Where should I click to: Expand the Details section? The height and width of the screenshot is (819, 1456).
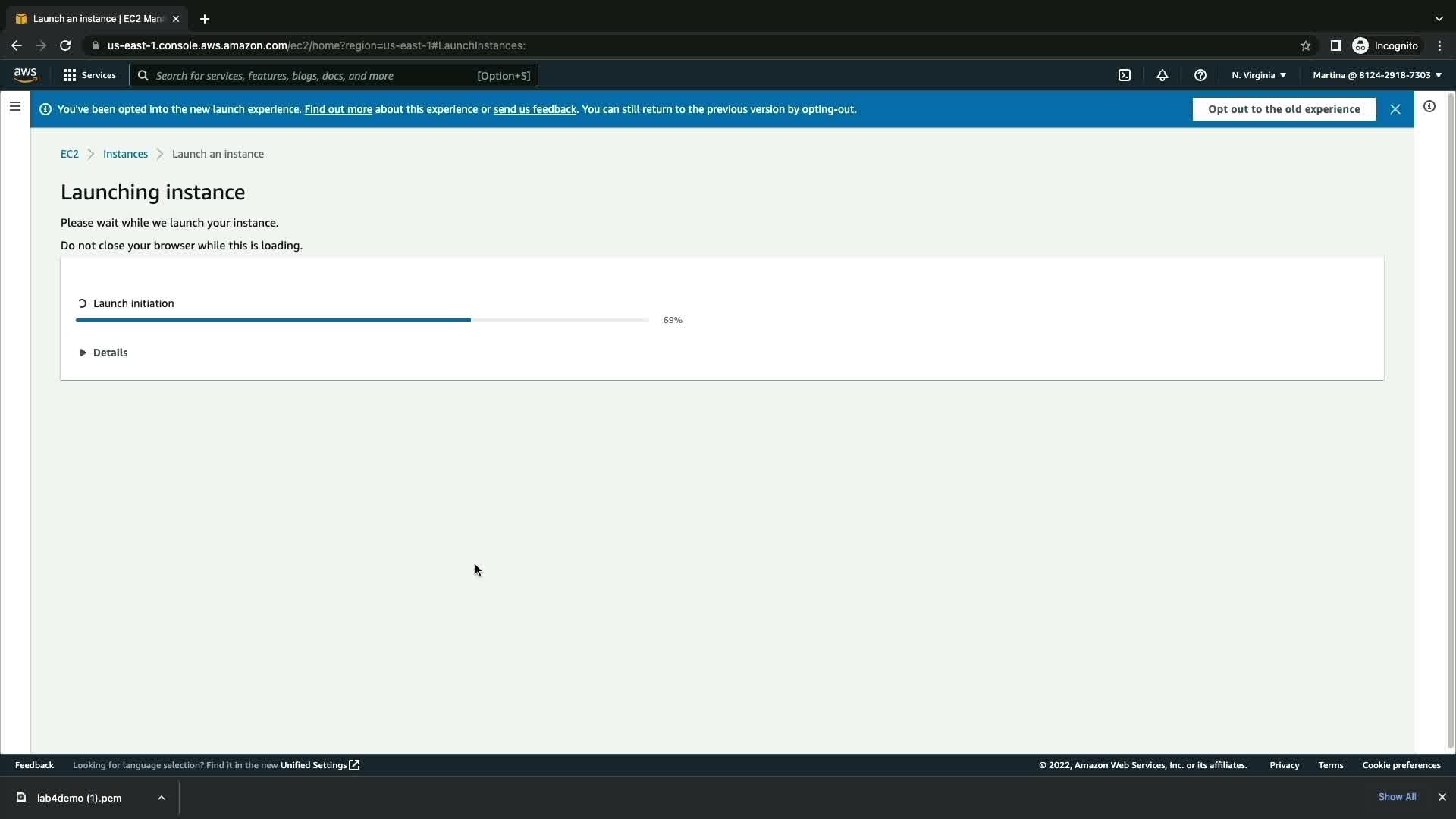coord(104,353)
